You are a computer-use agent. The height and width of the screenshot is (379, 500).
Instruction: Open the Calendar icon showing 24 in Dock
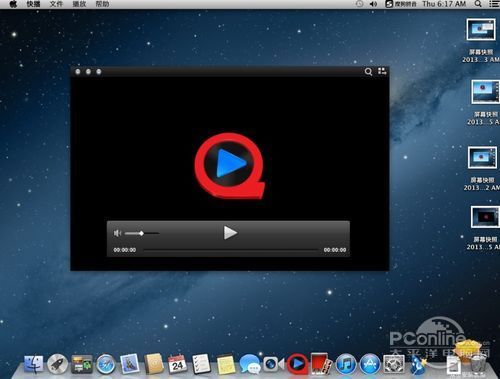tap(177, 364)
